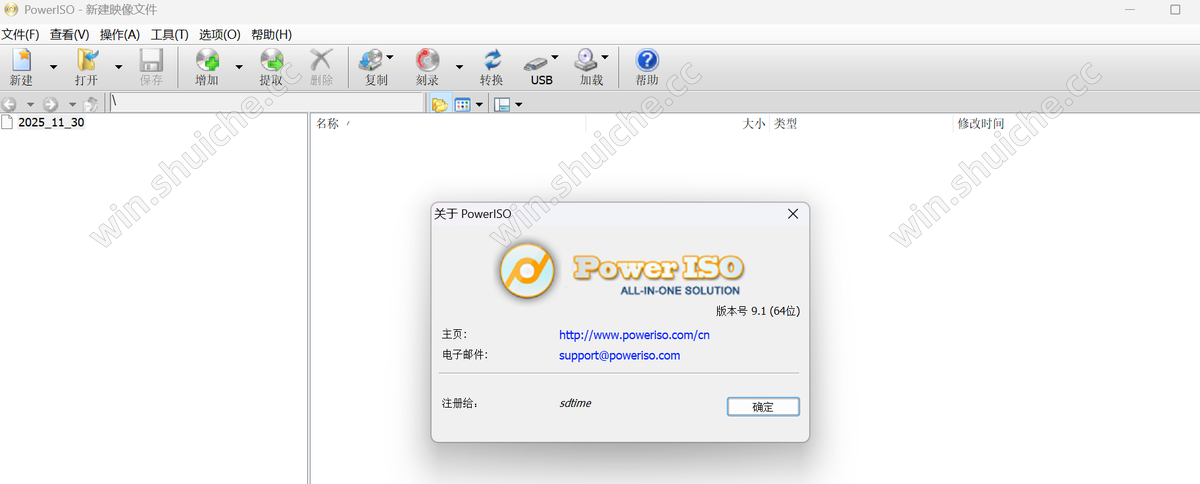Open the view mode dropdown arrow
The height and width of the screenshot is (484, 1200).
pos(479,104)
